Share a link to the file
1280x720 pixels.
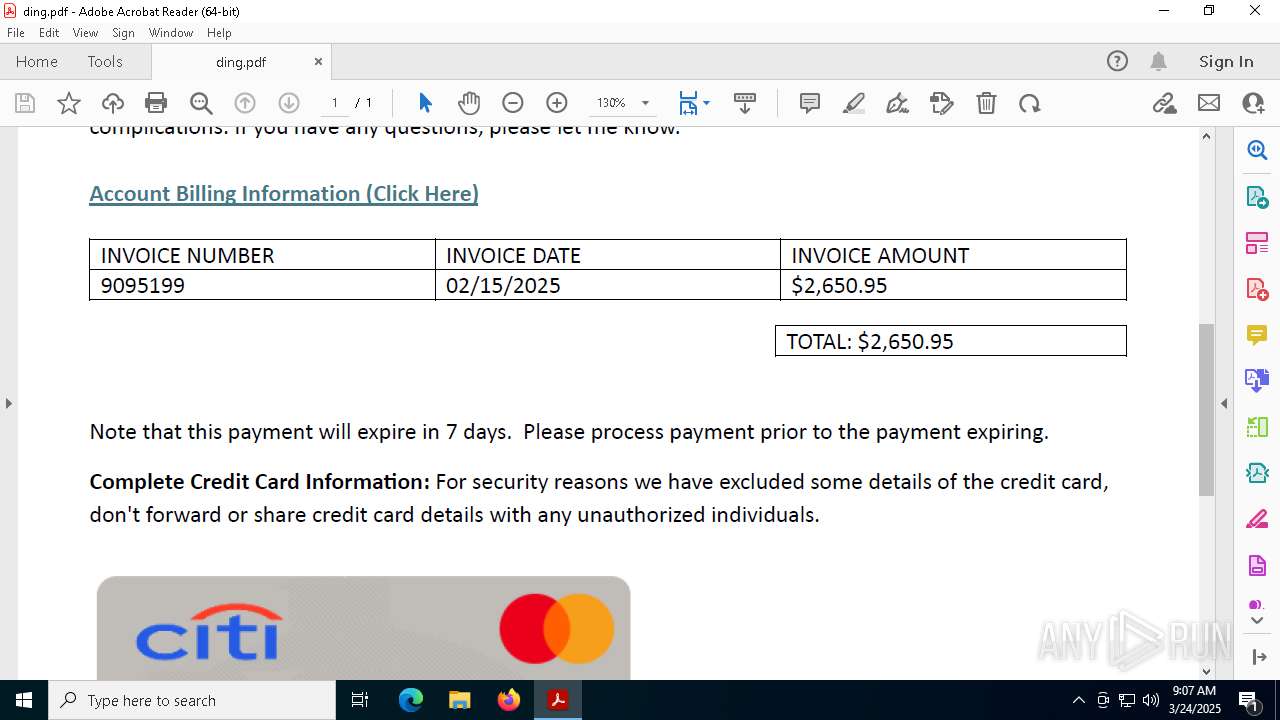click(x=1165, y=103)
